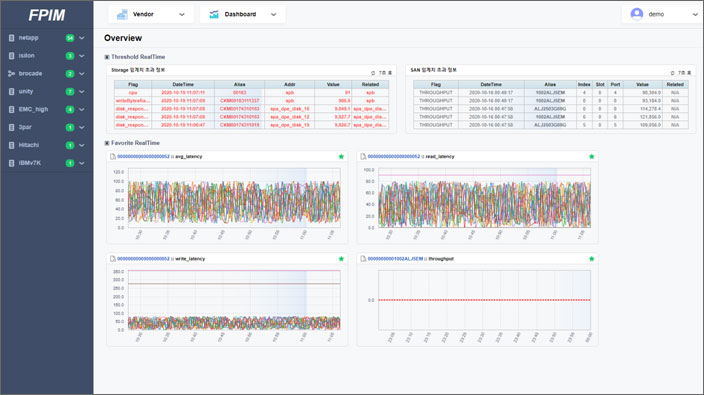Click the server icon beside netapp
The image size is (704, 395).
(x=12, y=38)
